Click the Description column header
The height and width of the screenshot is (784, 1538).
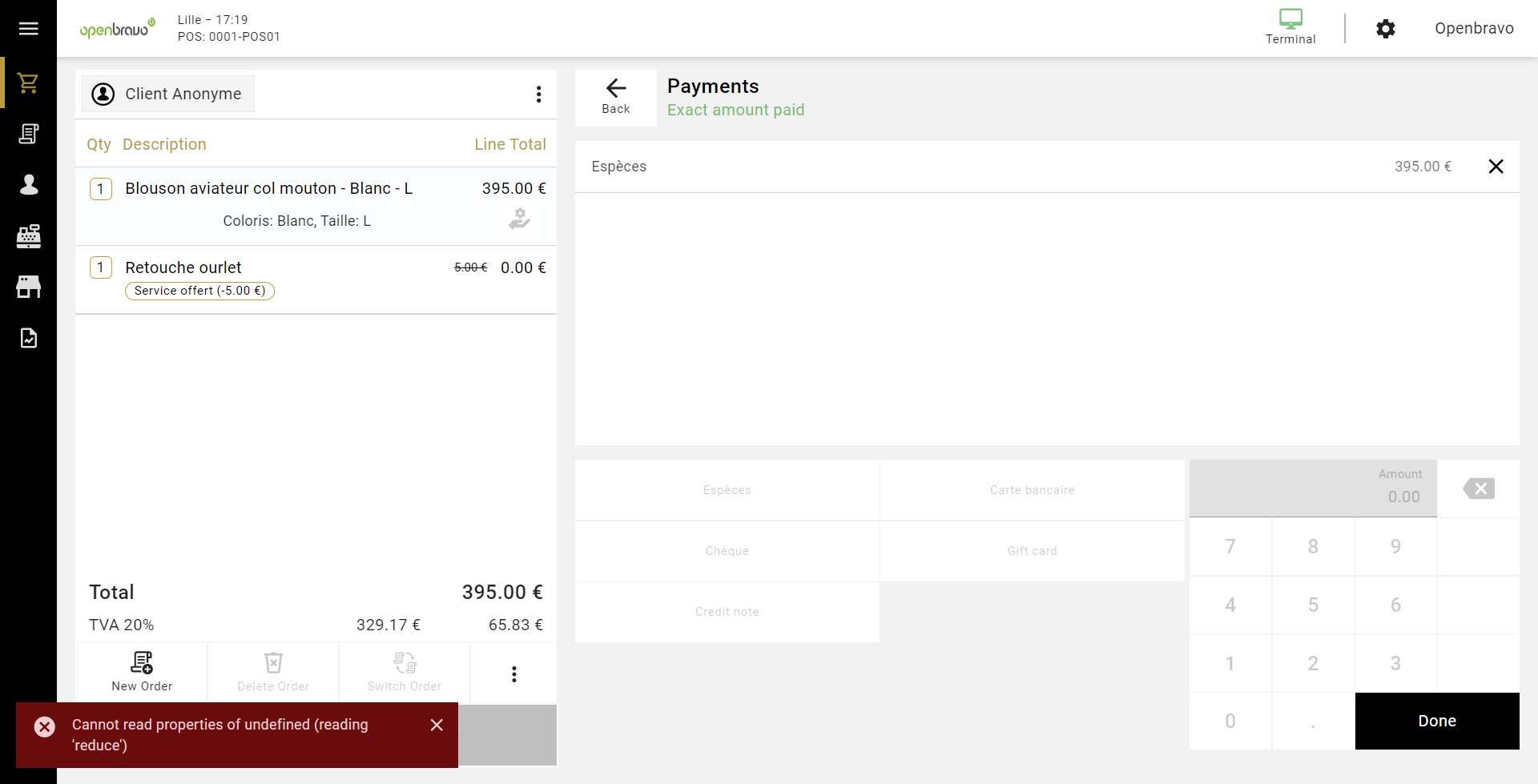coord(164,144)
